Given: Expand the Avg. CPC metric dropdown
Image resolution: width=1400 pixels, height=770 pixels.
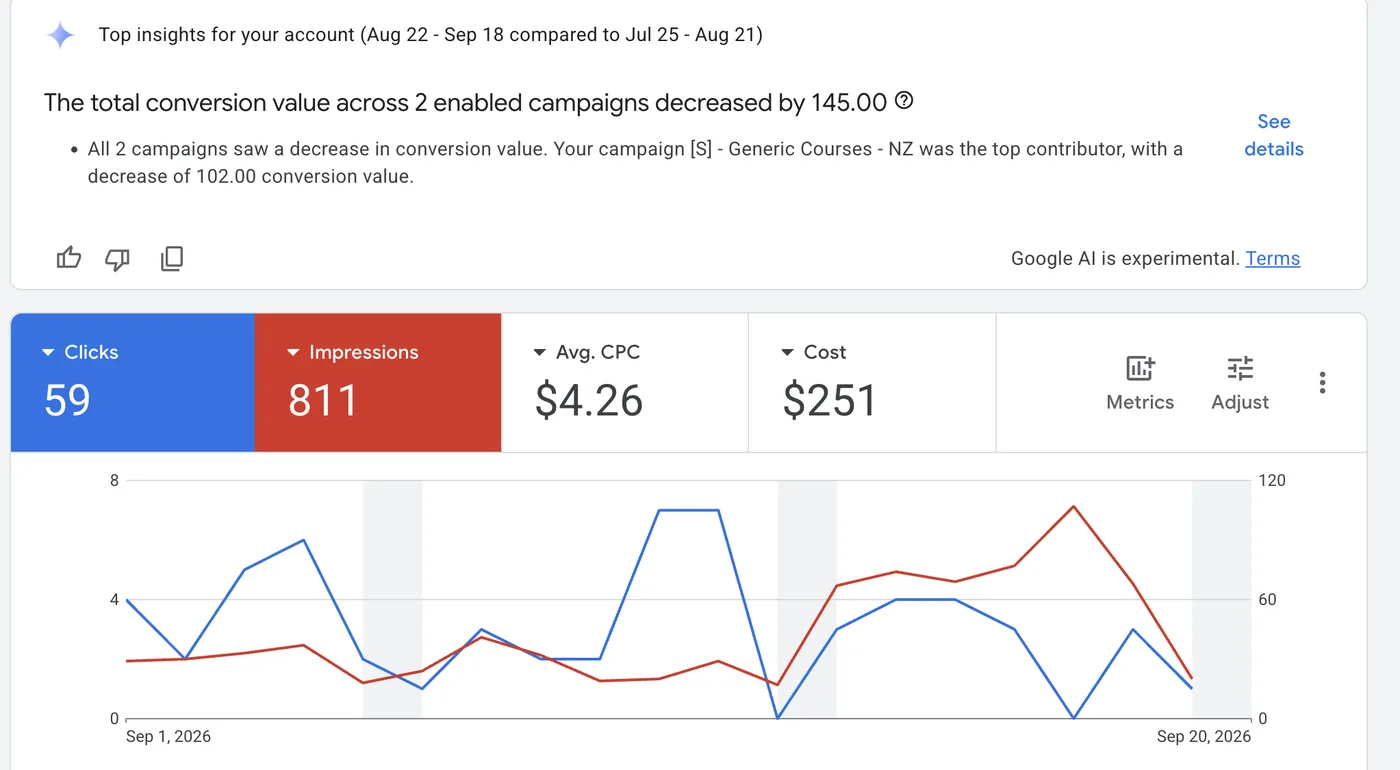Looking at the screenshot, I should tap(539, 353).
